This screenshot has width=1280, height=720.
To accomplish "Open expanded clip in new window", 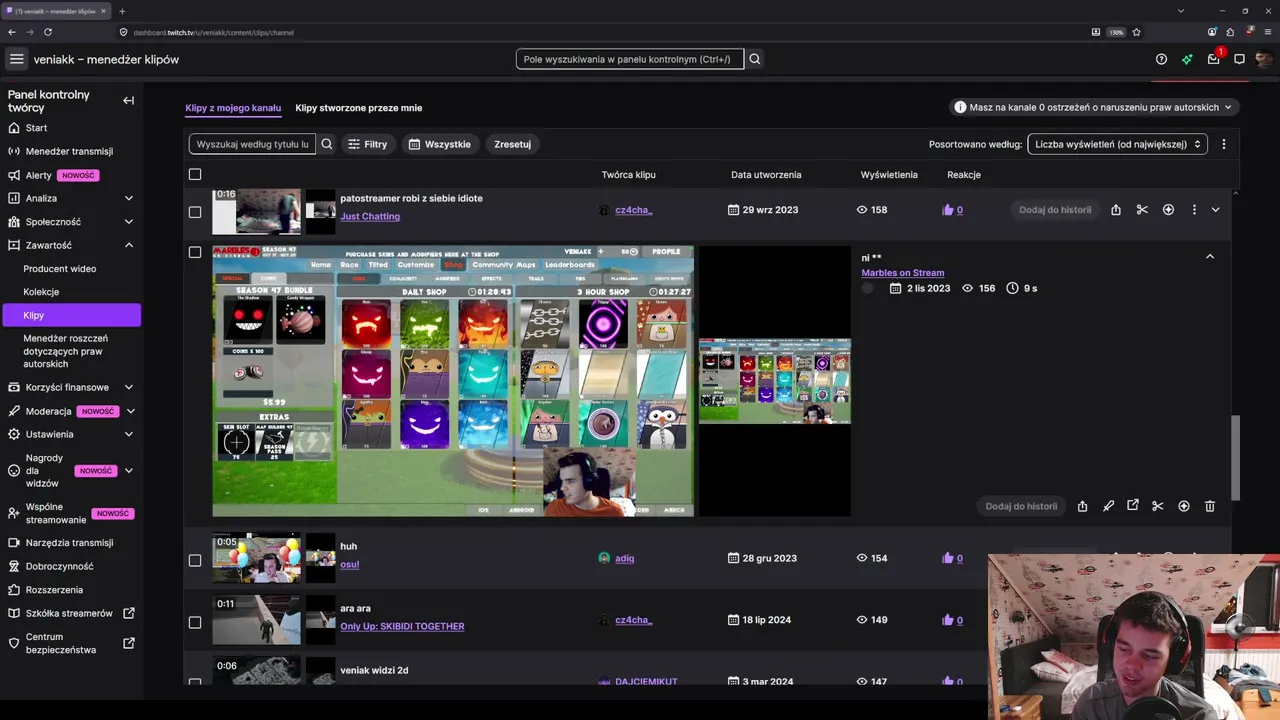I will pos(1133,506).
